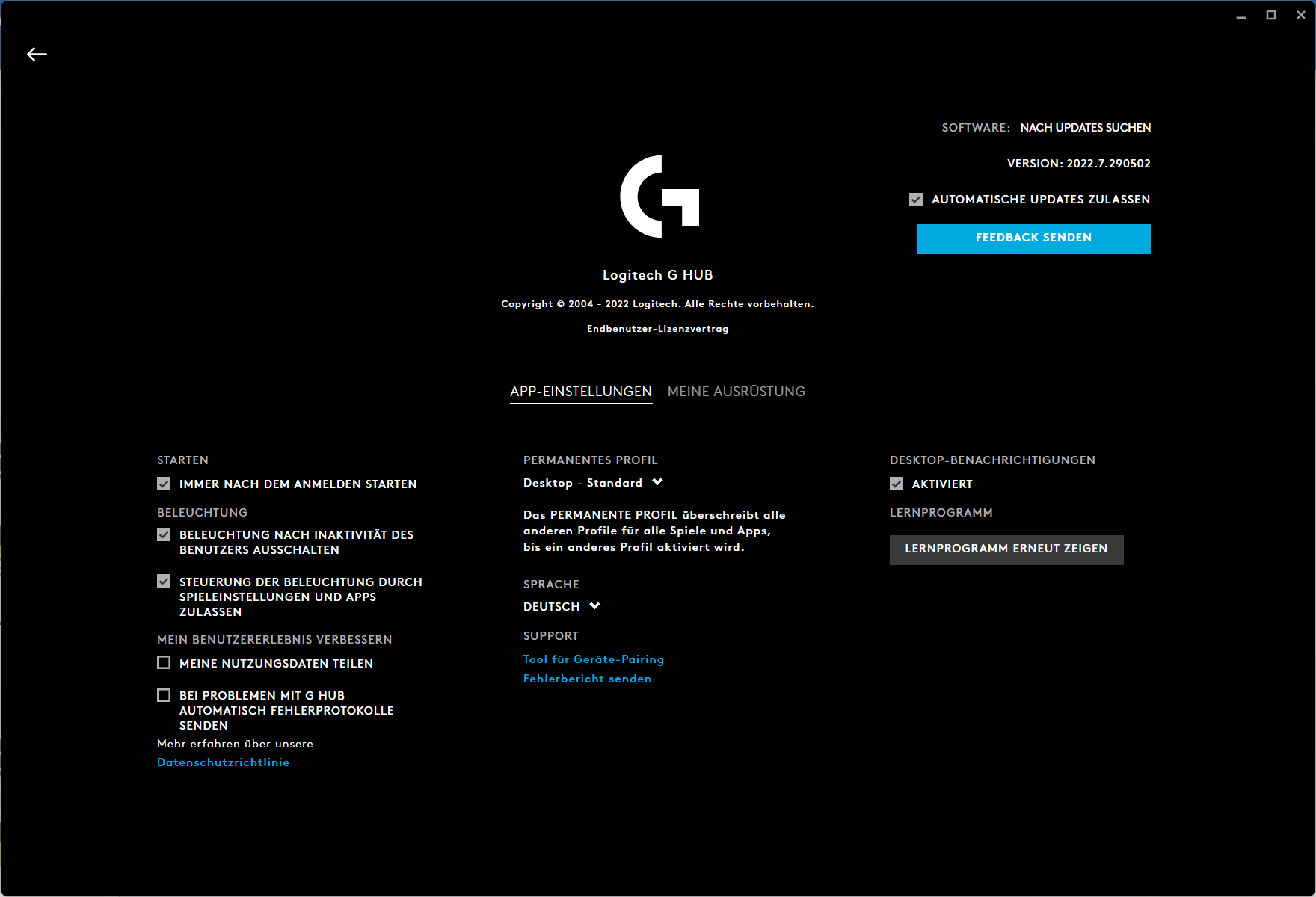This screenshot has width=1316, height=897.
Task: Uncheck the Aktiviert desktop notifications box
Action: pyautogui.click(x=897, y=484)
